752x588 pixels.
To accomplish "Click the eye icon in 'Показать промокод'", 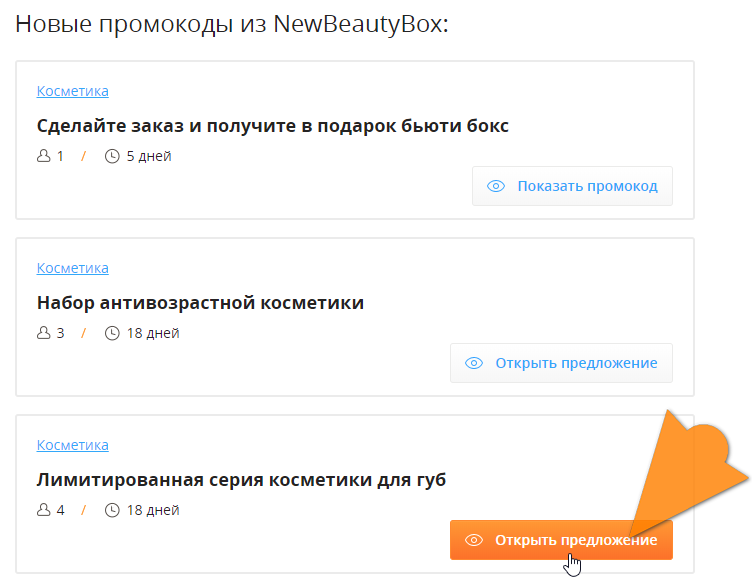I will click(x=496, y=186).
